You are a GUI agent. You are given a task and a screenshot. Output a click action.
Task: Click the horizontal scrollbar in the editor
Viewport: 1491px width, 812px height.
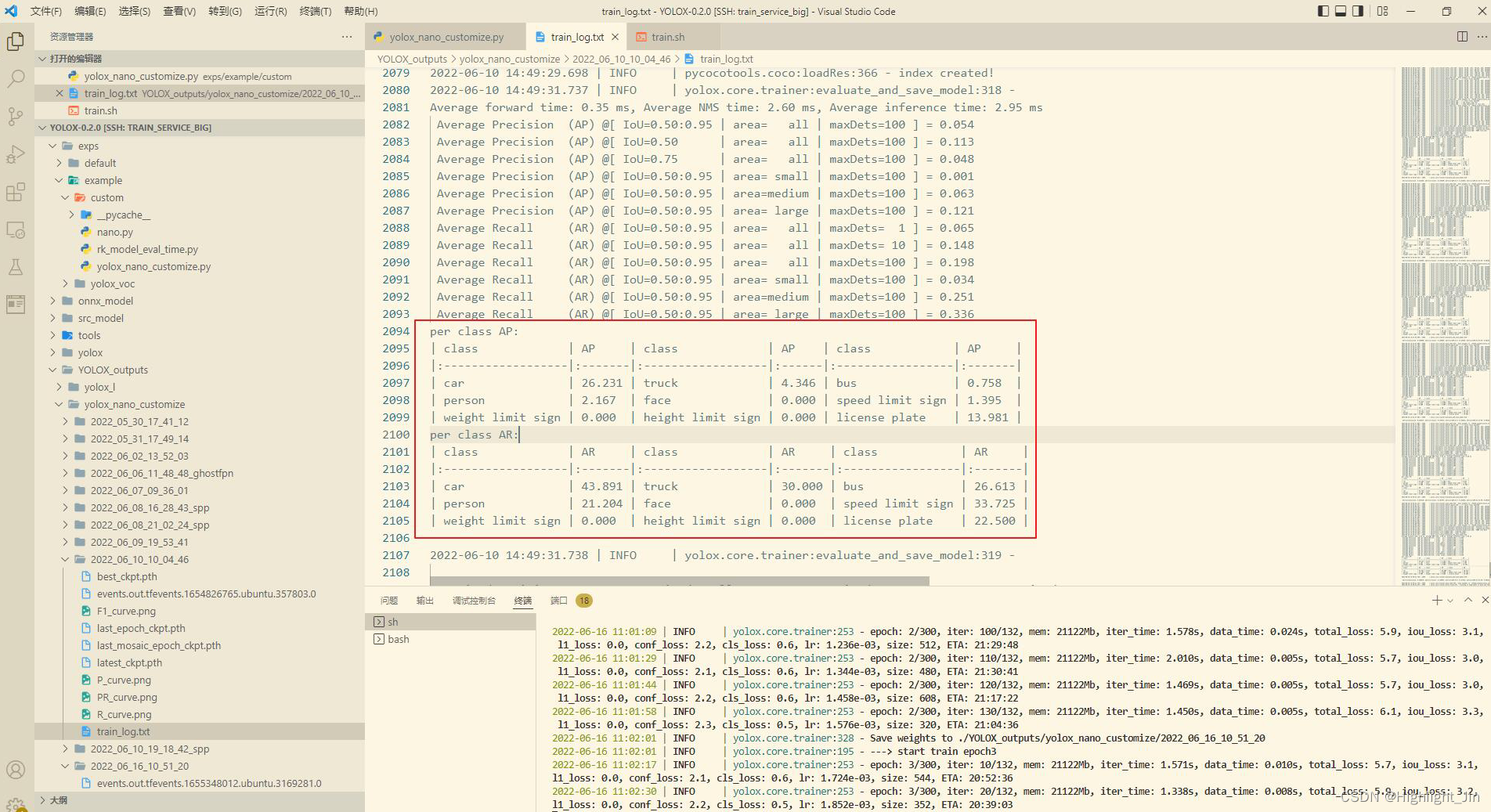(x=680, y=581)
